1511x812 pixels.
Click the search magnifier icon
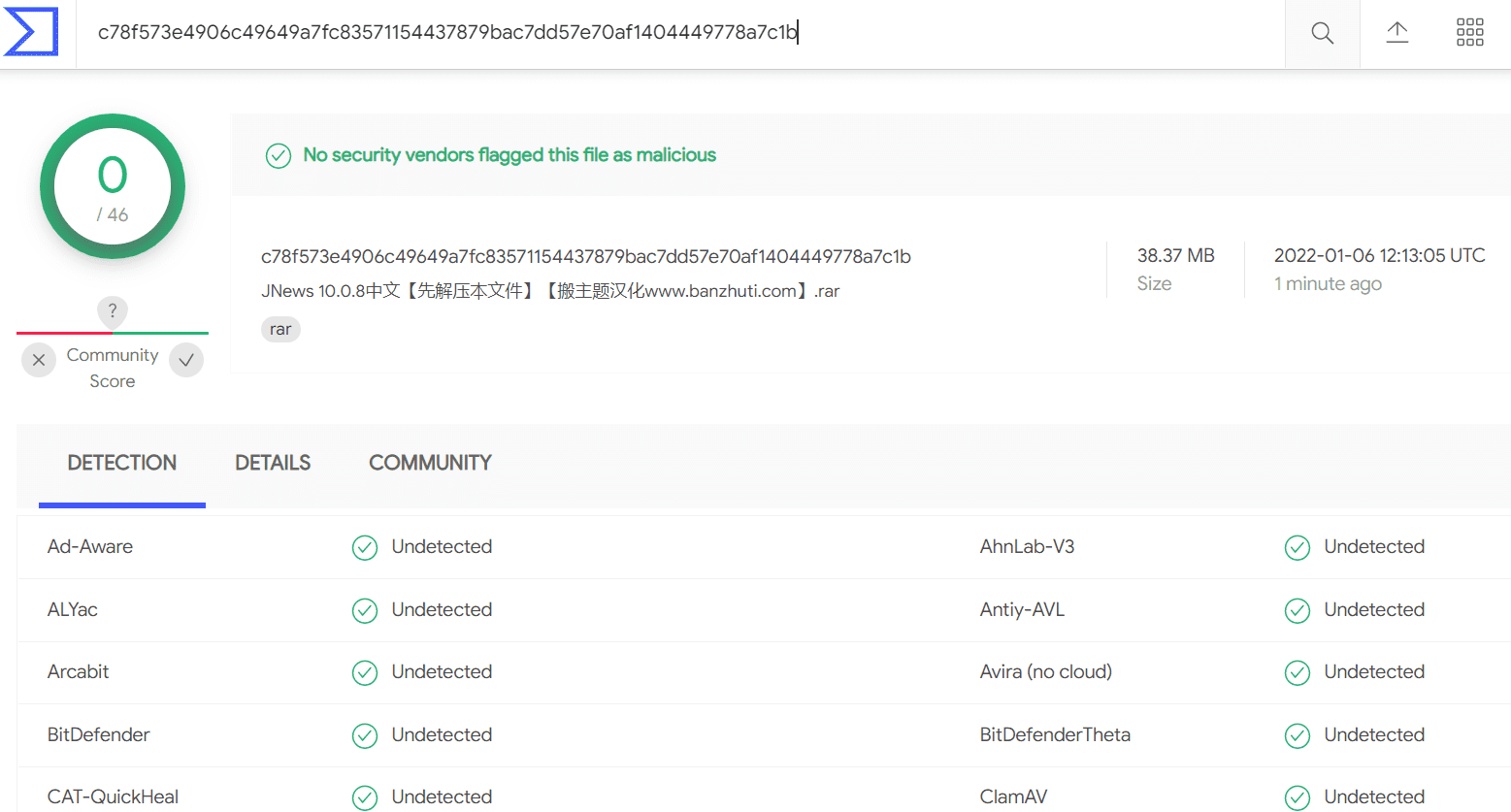(1322, 33)
